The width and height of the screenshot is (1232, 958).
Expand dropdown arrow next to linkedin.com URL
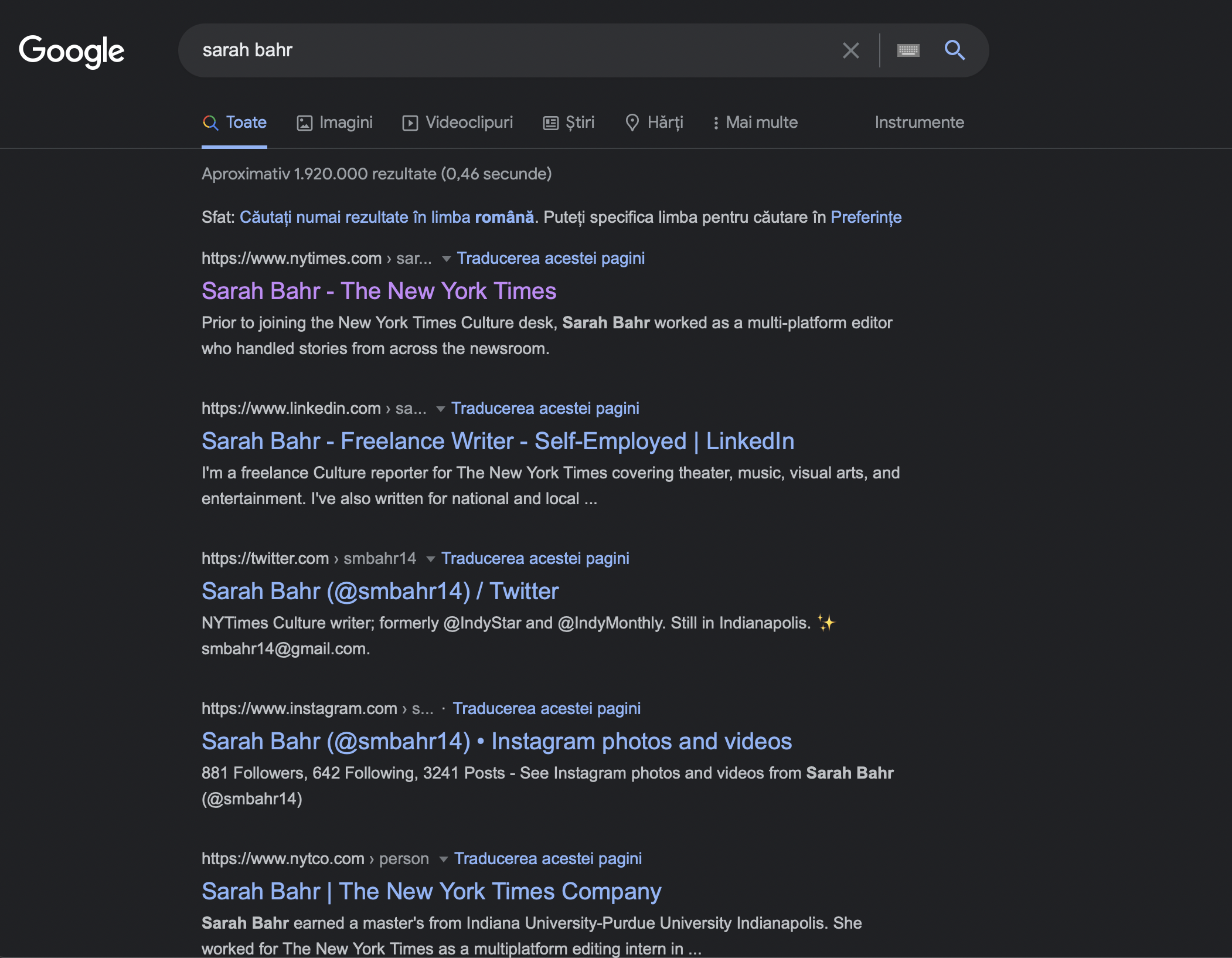pos(440,409)
